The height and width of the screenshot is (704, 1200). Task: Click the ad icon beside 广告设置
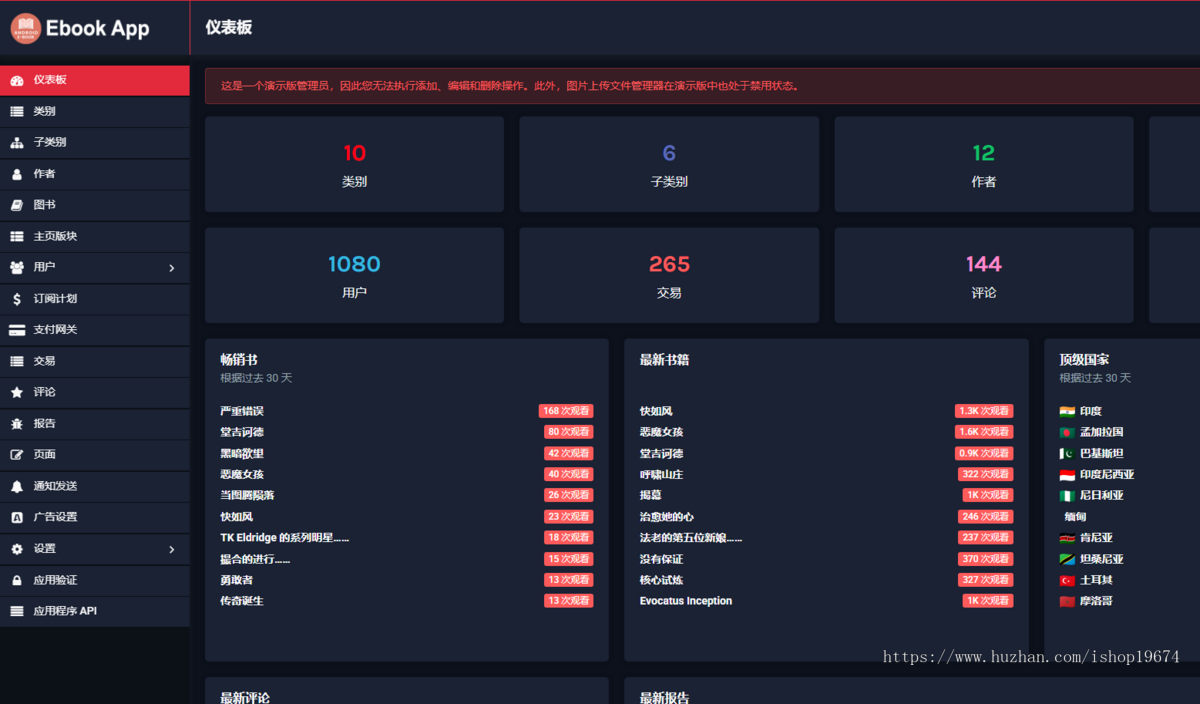pyautogui.click(x=16, y=517)
